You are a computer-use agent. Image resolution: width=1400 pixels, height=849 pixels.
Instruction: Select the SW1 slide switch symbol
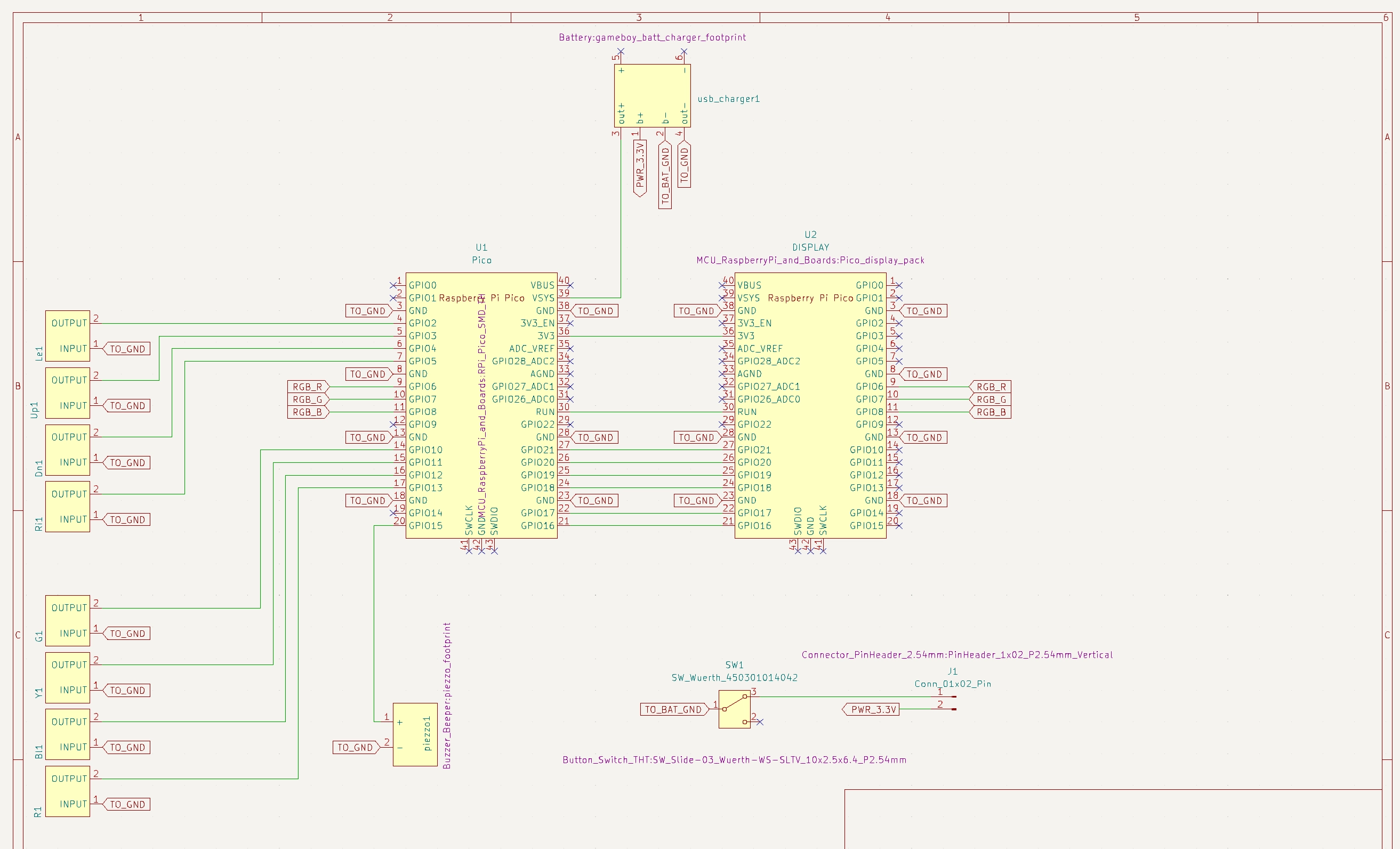pyautogui.click(x=734, y=709)
